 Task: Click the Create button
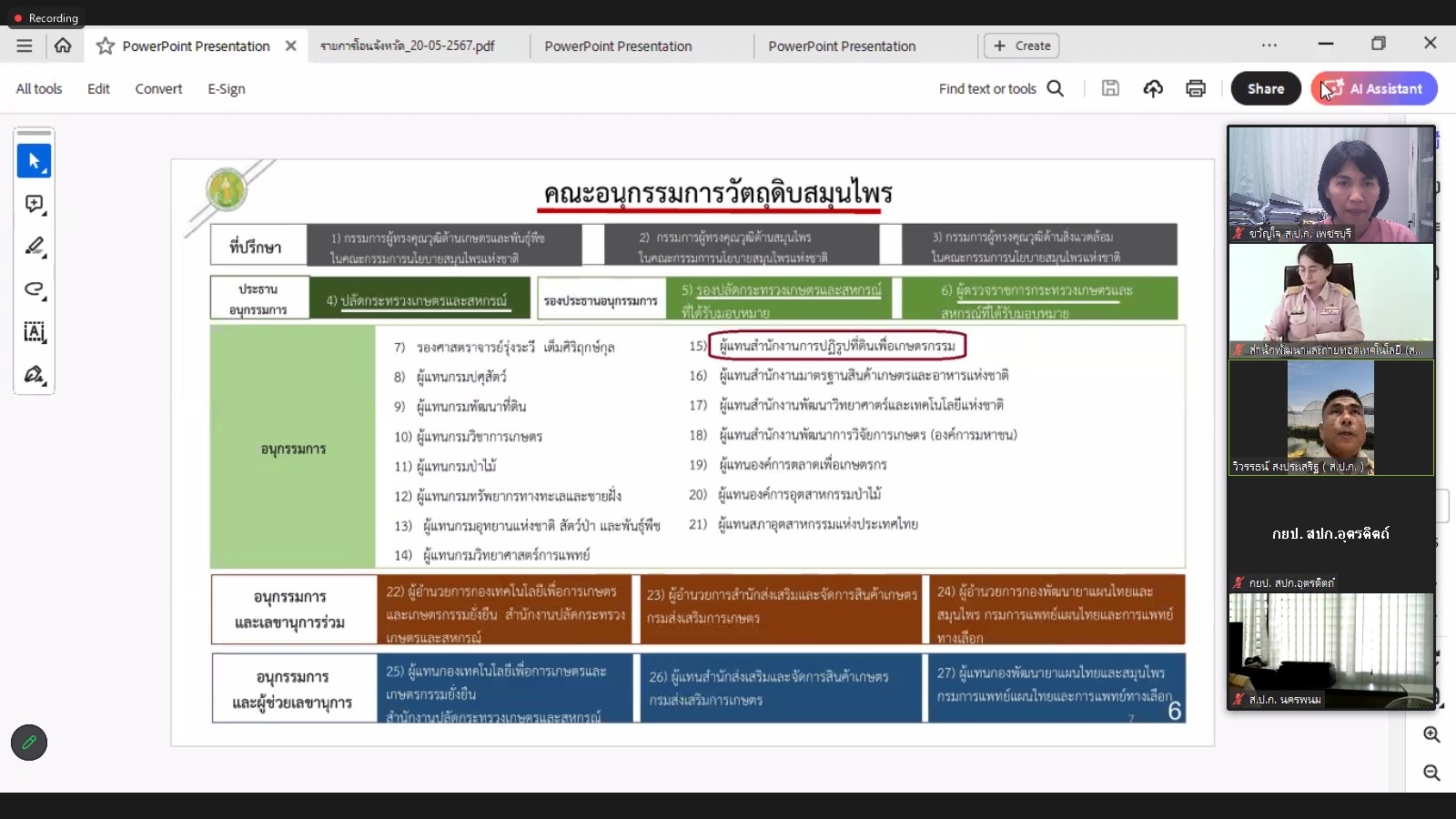(1022, 45)
